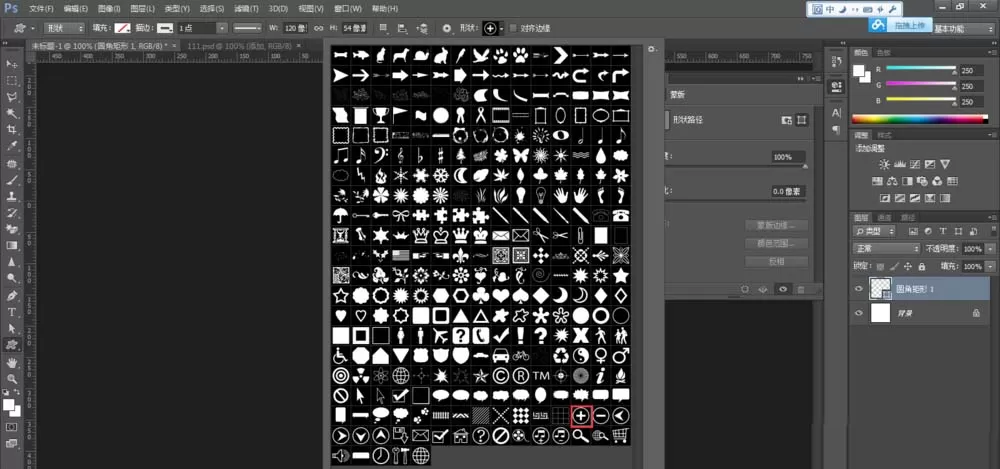
Task: Open the File menu
Action: click(x=41, y=9)
